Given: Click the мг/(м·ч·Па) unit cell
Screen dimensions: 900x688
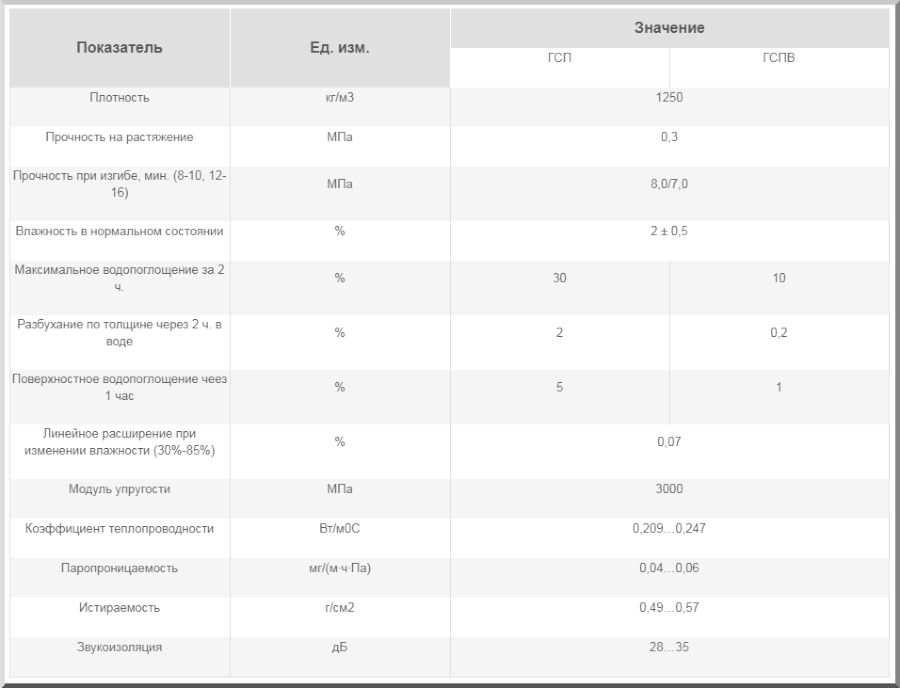Looking at the screenshot, I should (339, 568).
